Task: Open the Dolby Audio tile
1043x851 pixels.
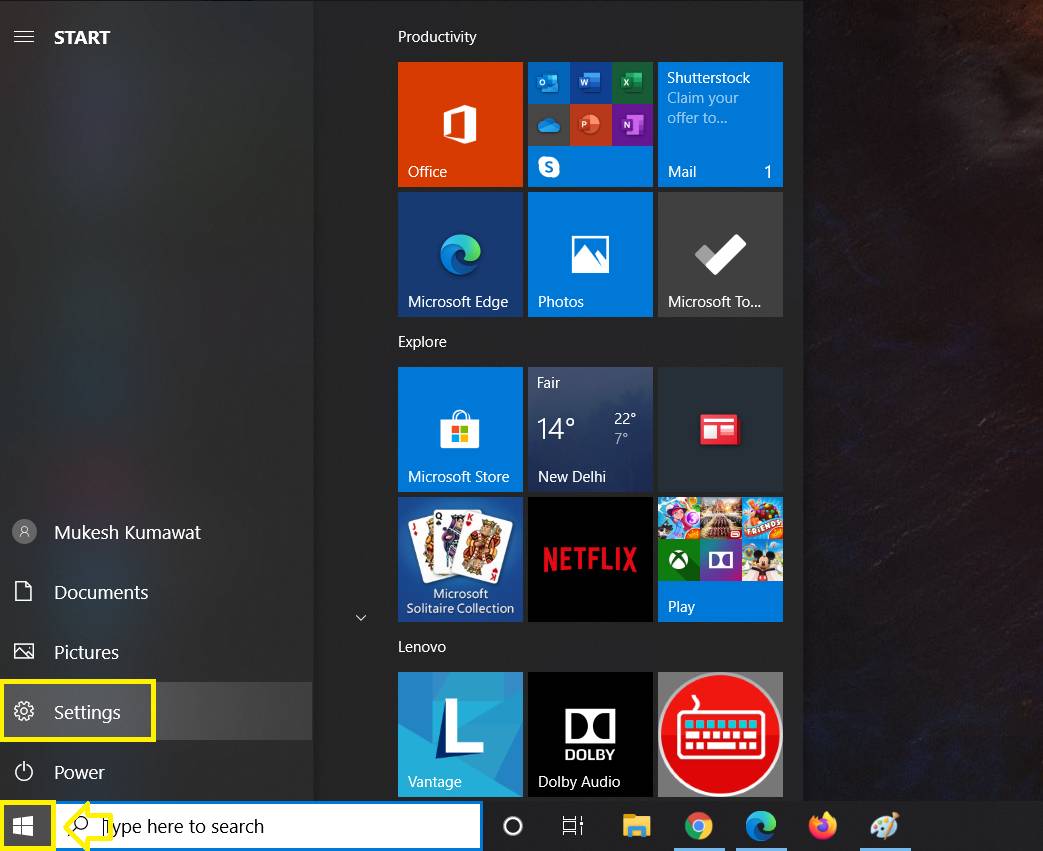Action: 591,734
